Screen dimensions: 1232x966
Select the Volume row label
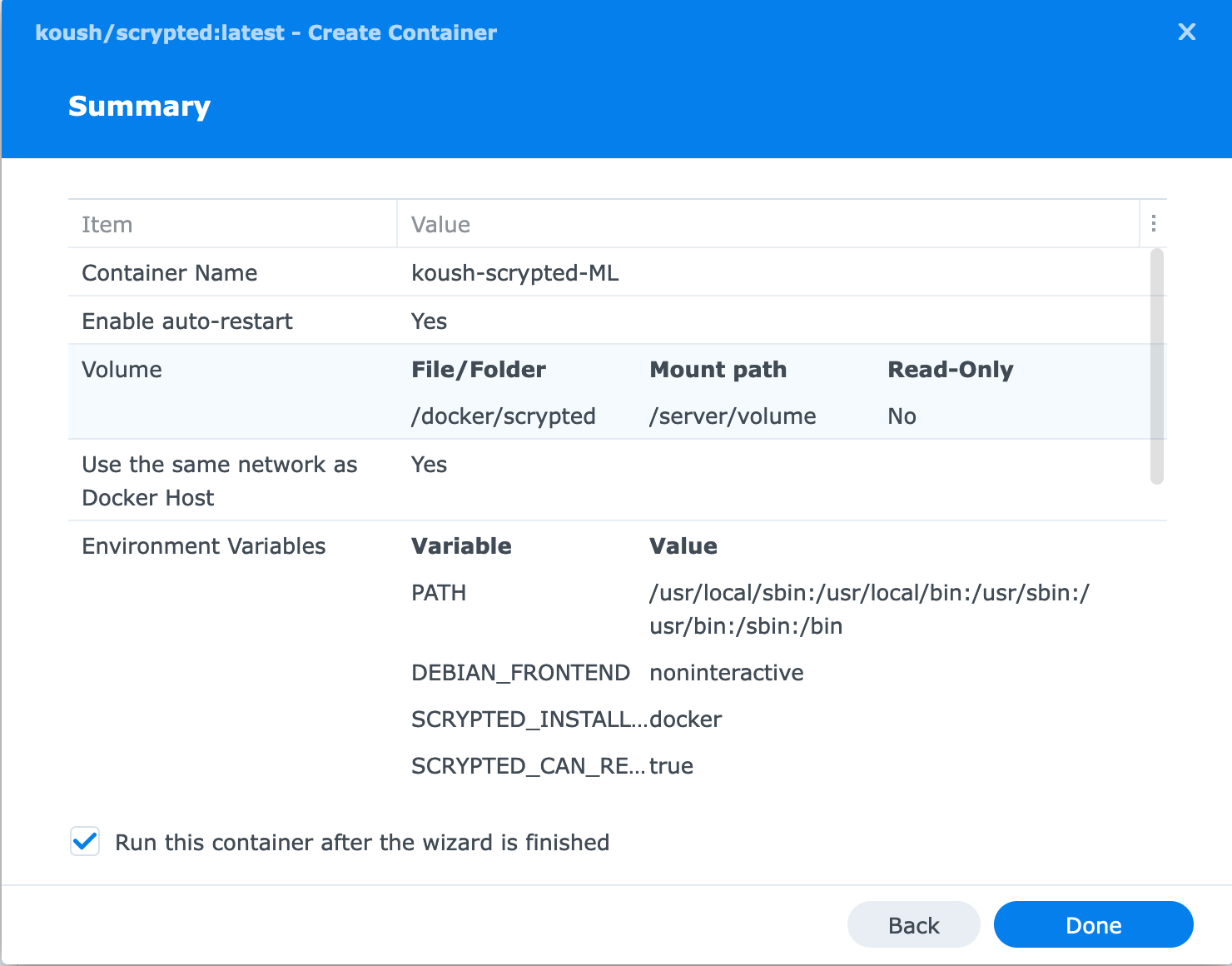pyautogui.click(x=122, y=370)
